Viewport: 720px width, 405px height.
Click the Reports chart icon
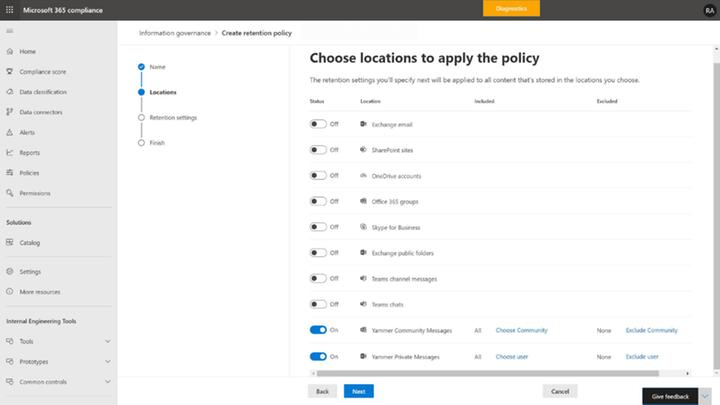point(10,152)
